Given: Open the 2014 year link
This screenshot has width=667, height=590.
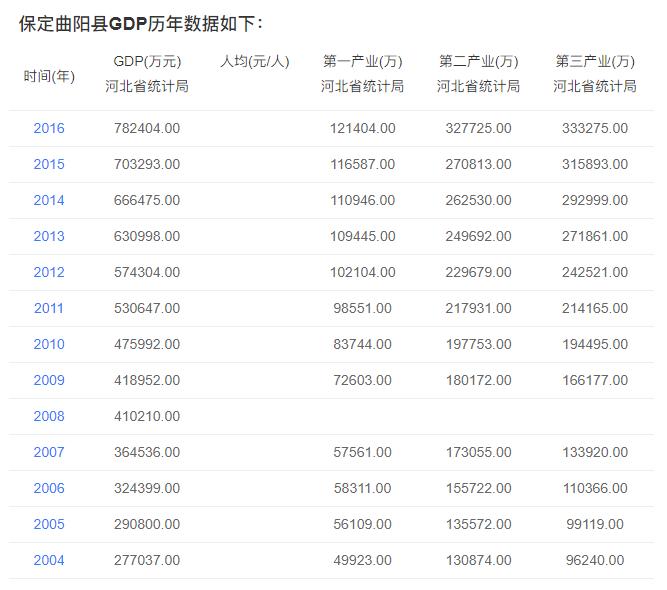Looking at the screenshot, I should (49, 200).
